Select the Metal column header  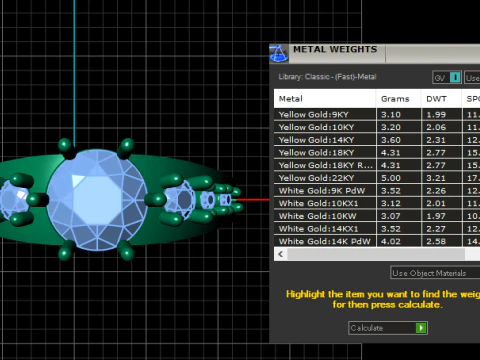(325, 99)
